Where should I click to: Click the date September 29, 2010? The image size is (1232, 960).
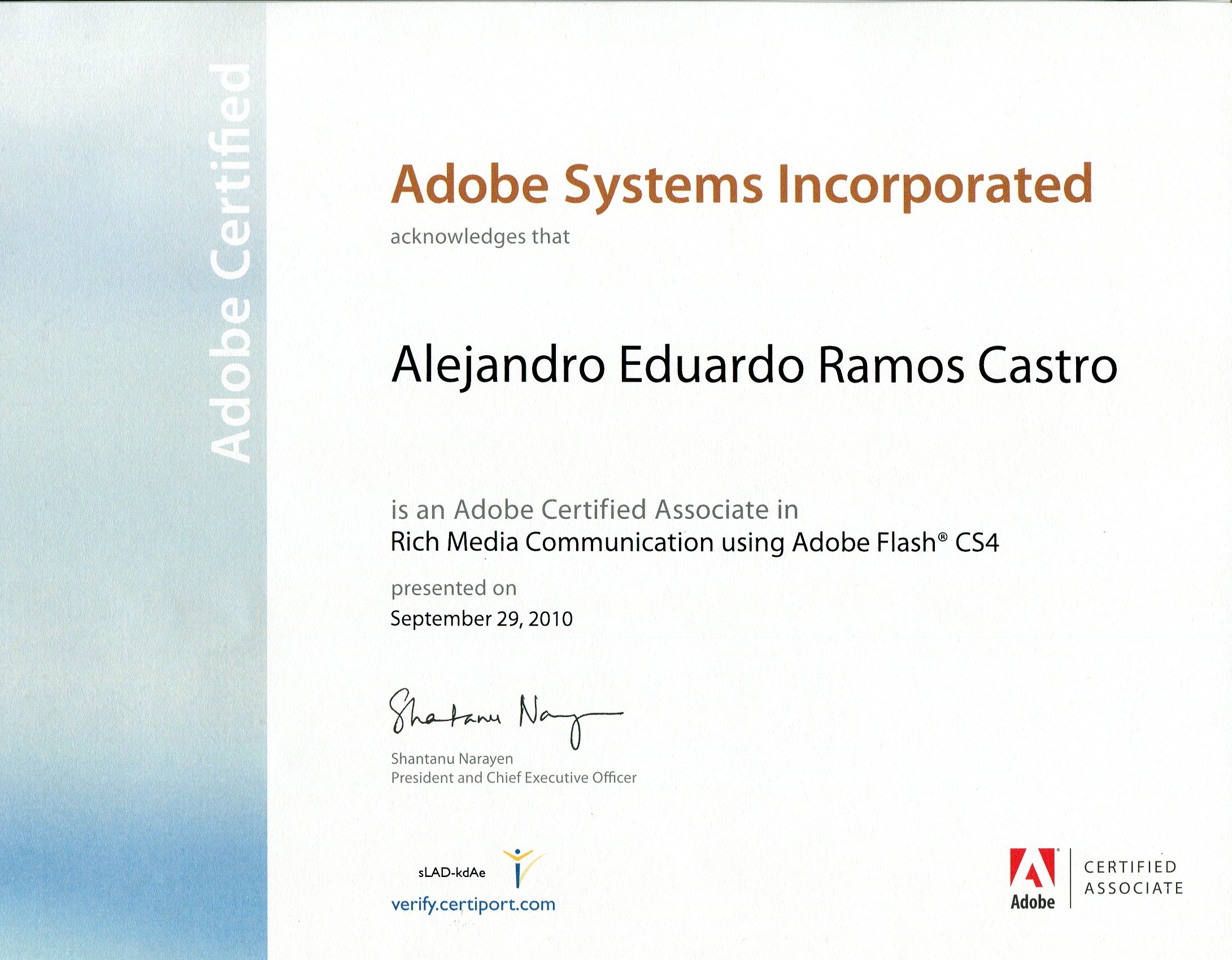pyautogui.click(x=481, y=619)
